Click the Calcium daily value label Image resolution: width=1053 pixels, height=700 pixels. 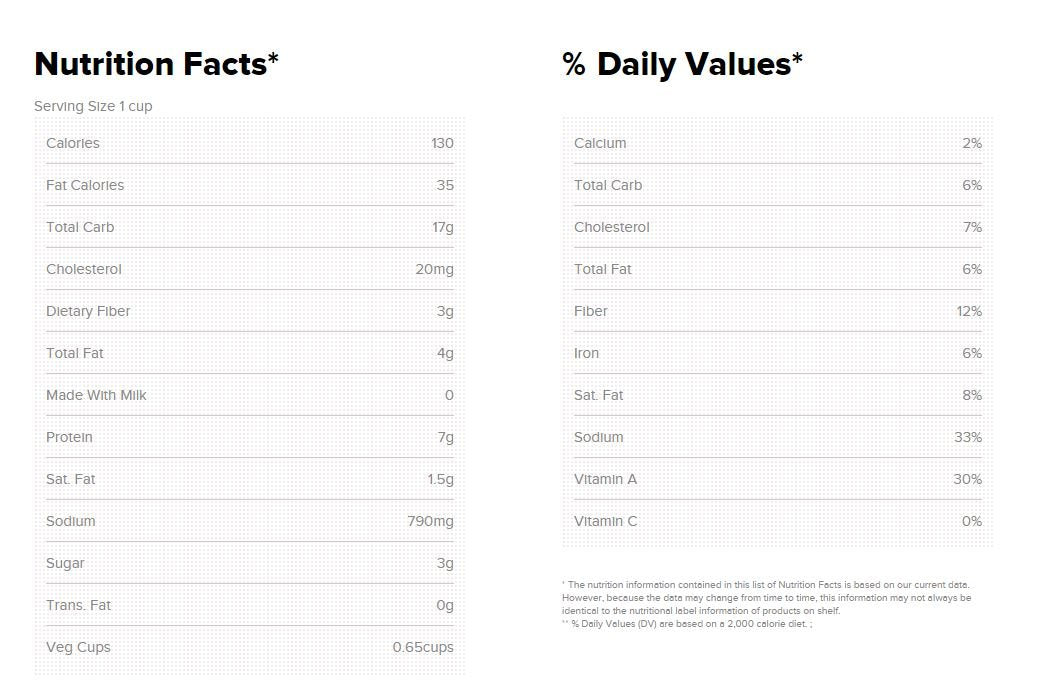(x=600, y=143)
